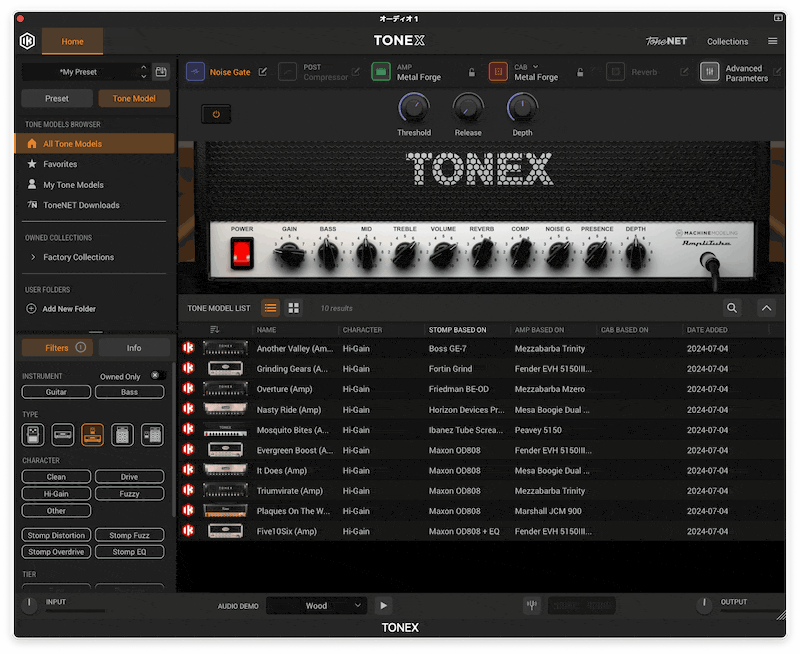This screenshot has width=800, height=654.
Task: Sort by the Date Added column header
Action: tap(707, 330)
